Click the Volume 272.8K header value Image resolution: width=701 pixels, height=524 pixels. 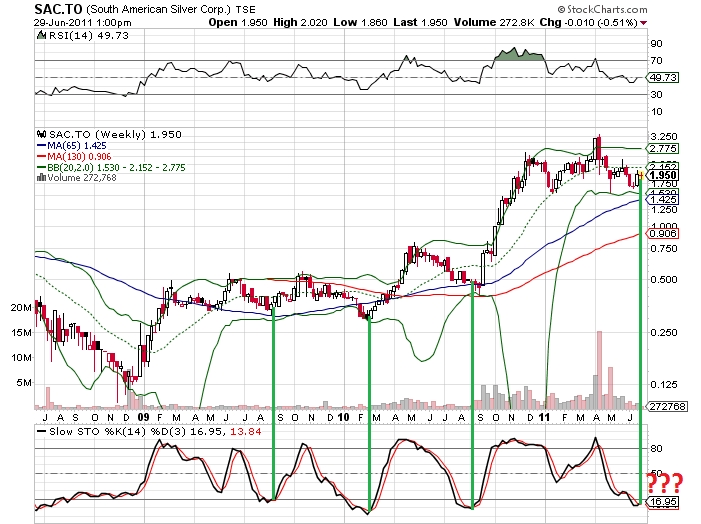[x=494, y=22]
